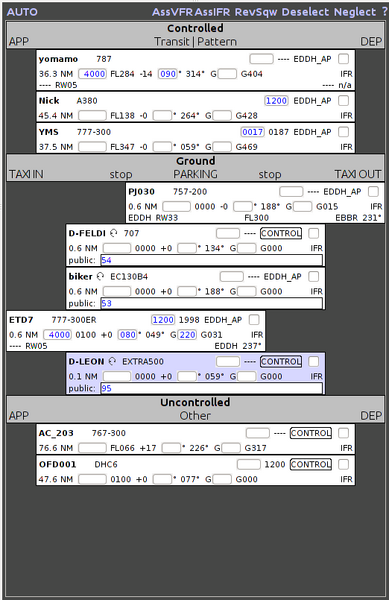Click the Other column label

(195, 416)
